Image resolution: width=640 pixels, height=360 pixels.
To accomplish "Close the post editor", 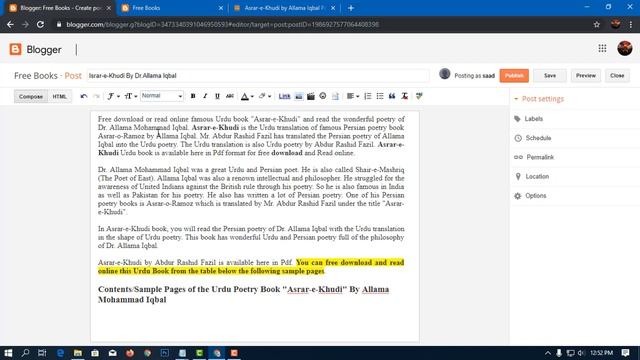I will point(617,76).
